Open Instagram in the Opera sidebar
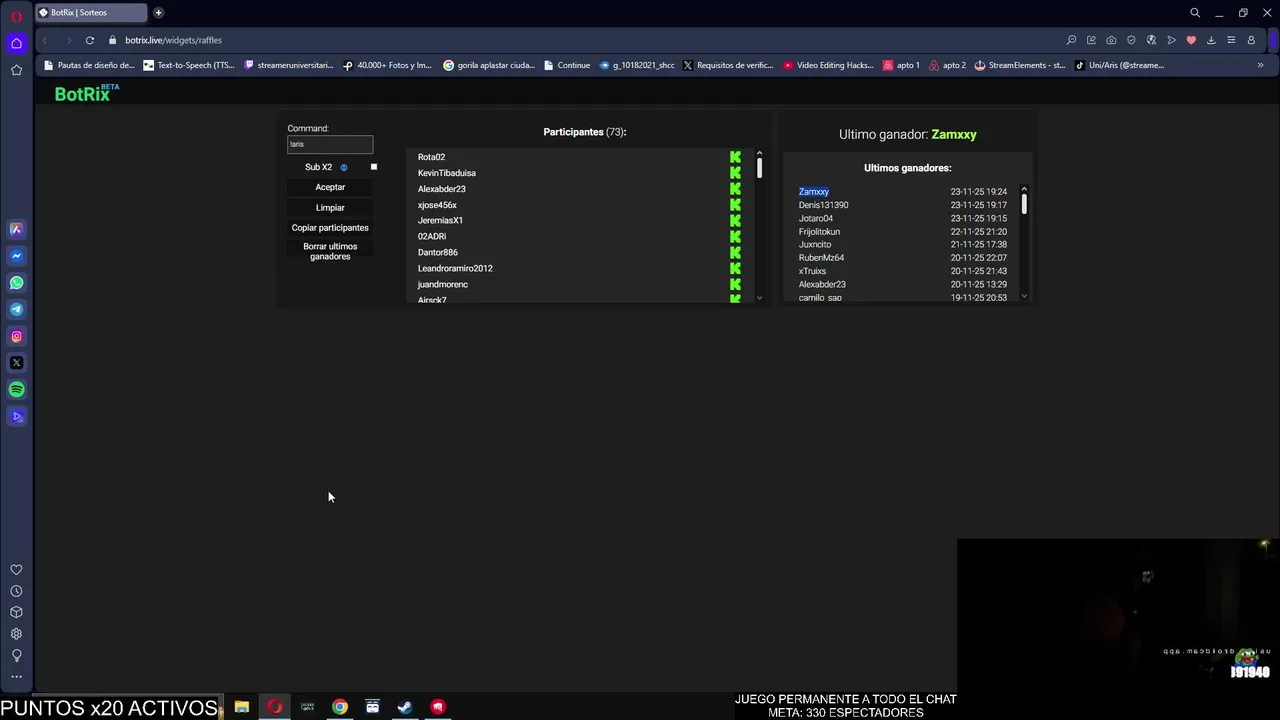Viewport: 1280px width, 720px height. [16, 336]
